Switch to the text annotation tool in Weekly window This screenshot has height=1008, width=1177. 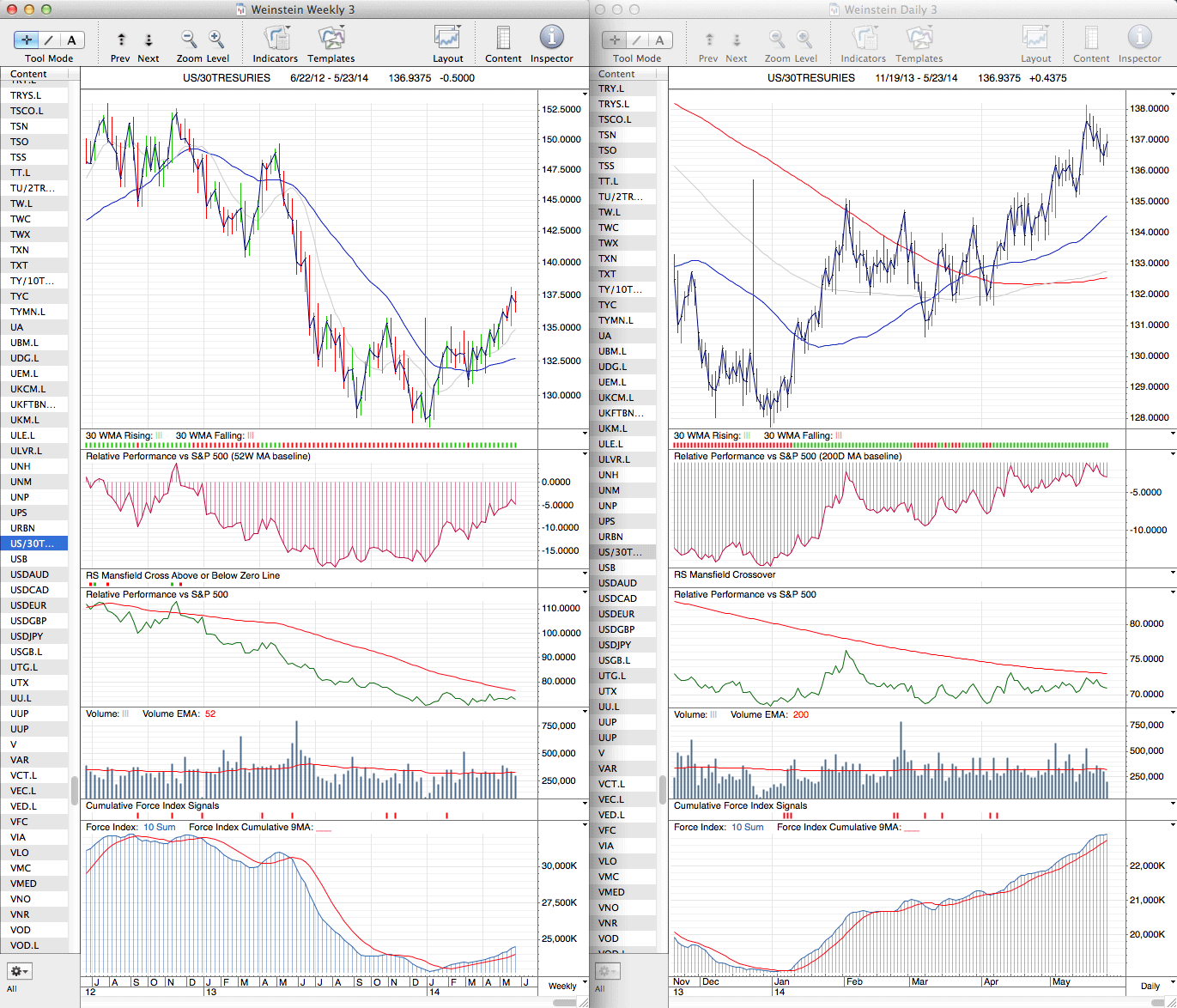click(71, 39)
